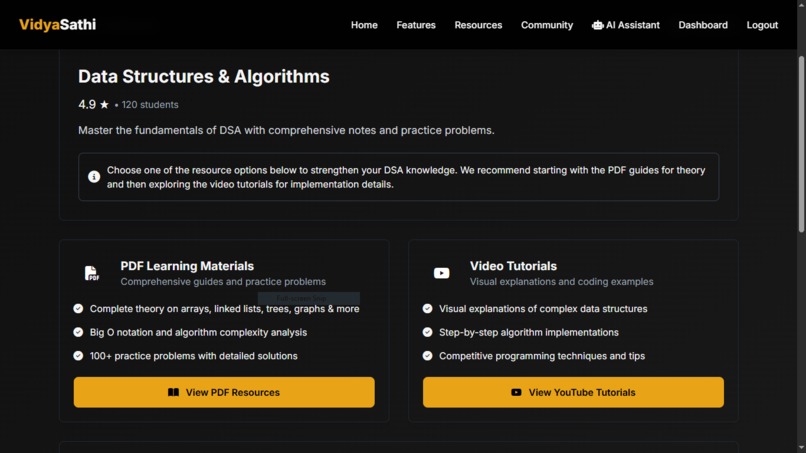Screen dimensions: 806x453
Task: Click the vertical page scrollbar thumb
Action: [801, 144]
